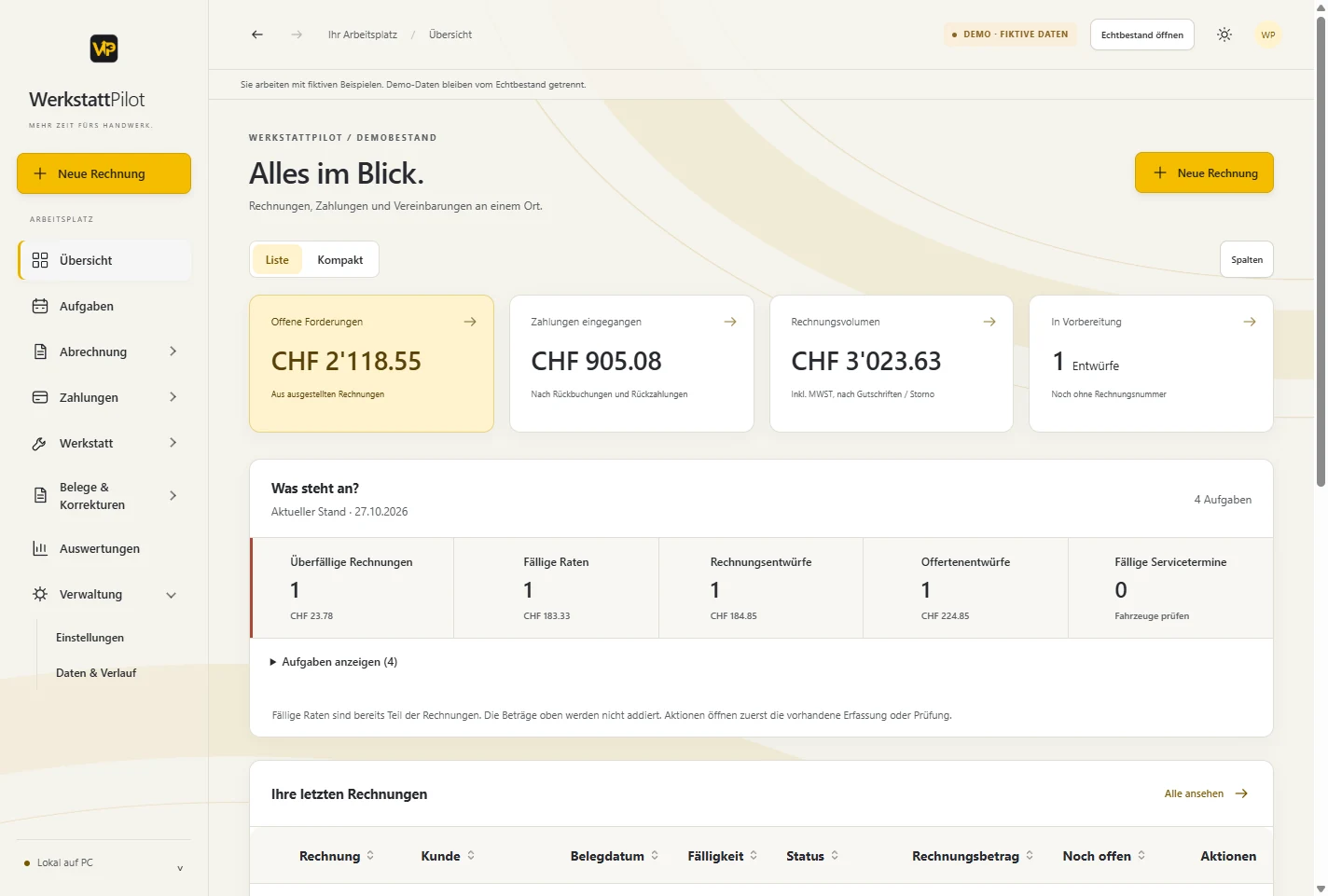This screenshot has height=896, width=1328.
Task: Go forward with the right arrow
Action: (x=297, y=34)
